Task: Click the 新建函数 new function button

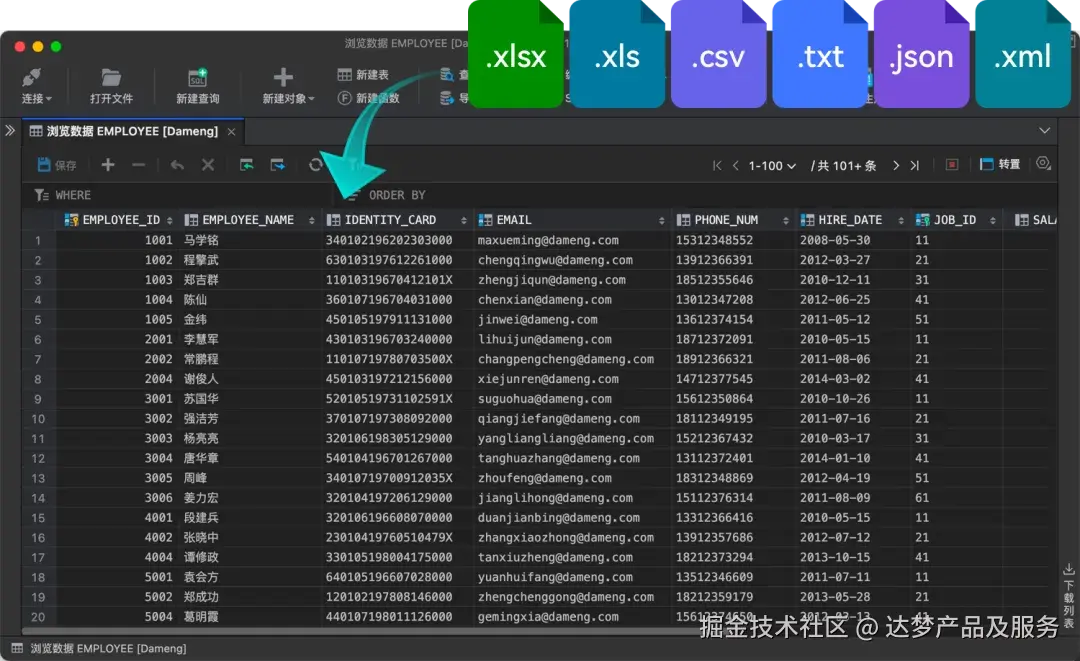Action: tap(368, 98)
